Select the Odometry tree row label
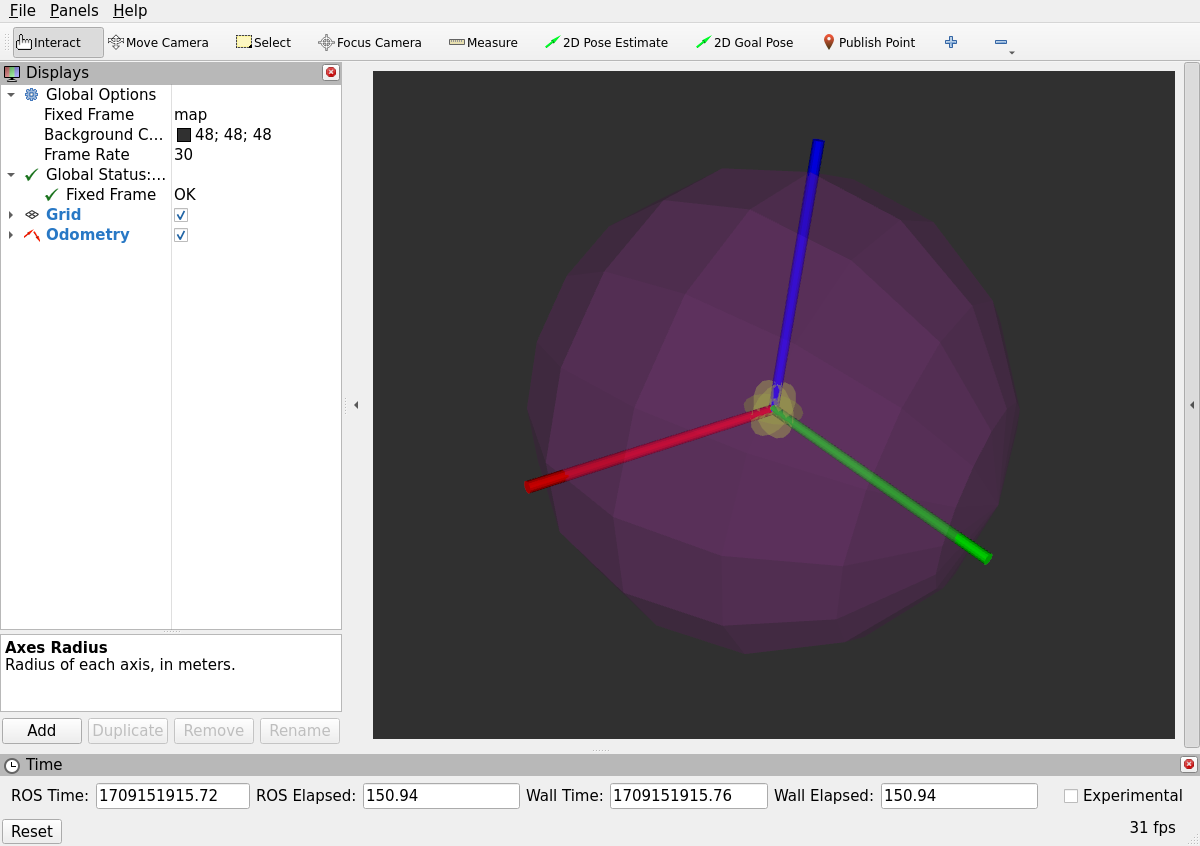Screen dimensions: 1200x846 (x=88, y=234)
